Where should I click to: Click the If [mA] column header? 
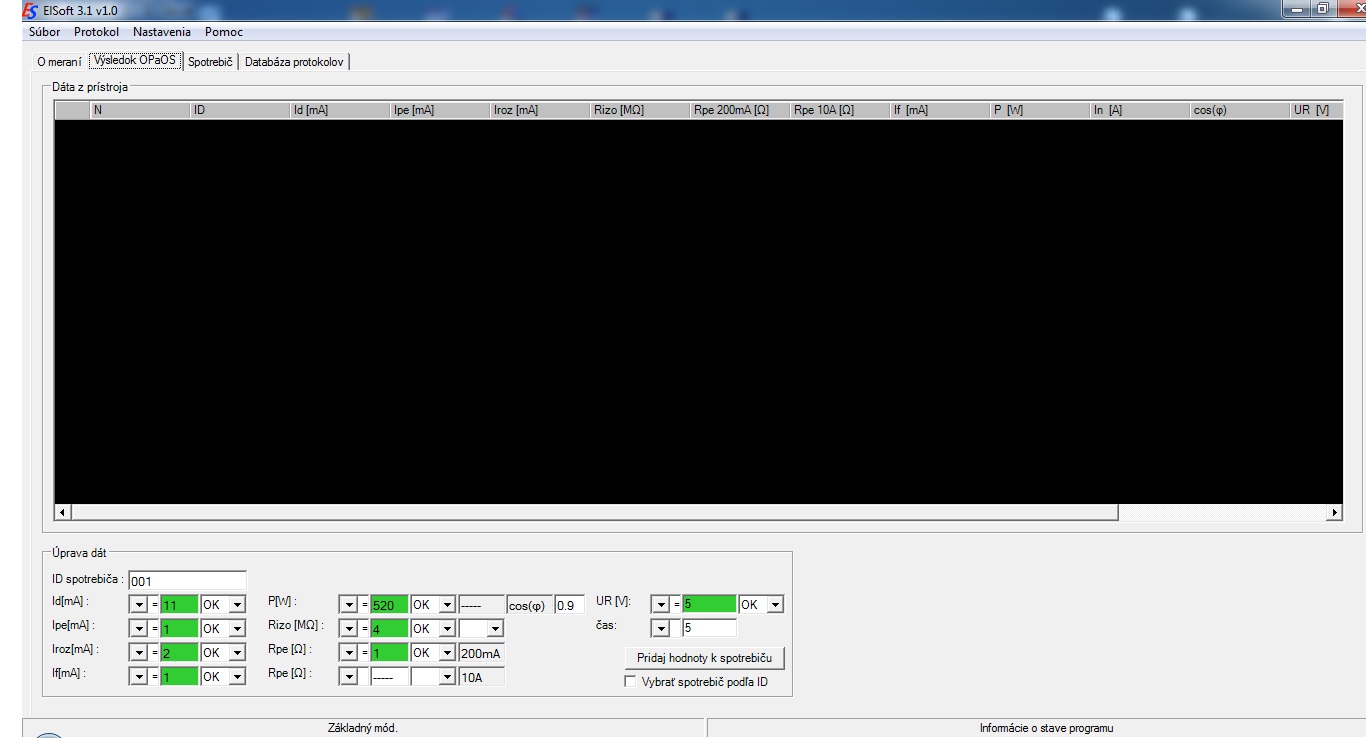point(940,110)
